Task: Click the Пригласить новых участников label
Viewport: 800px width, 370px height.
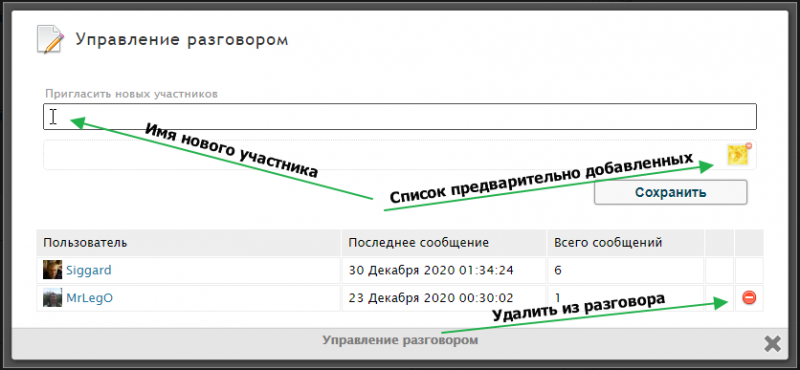Action: click(x=132, y=94)
